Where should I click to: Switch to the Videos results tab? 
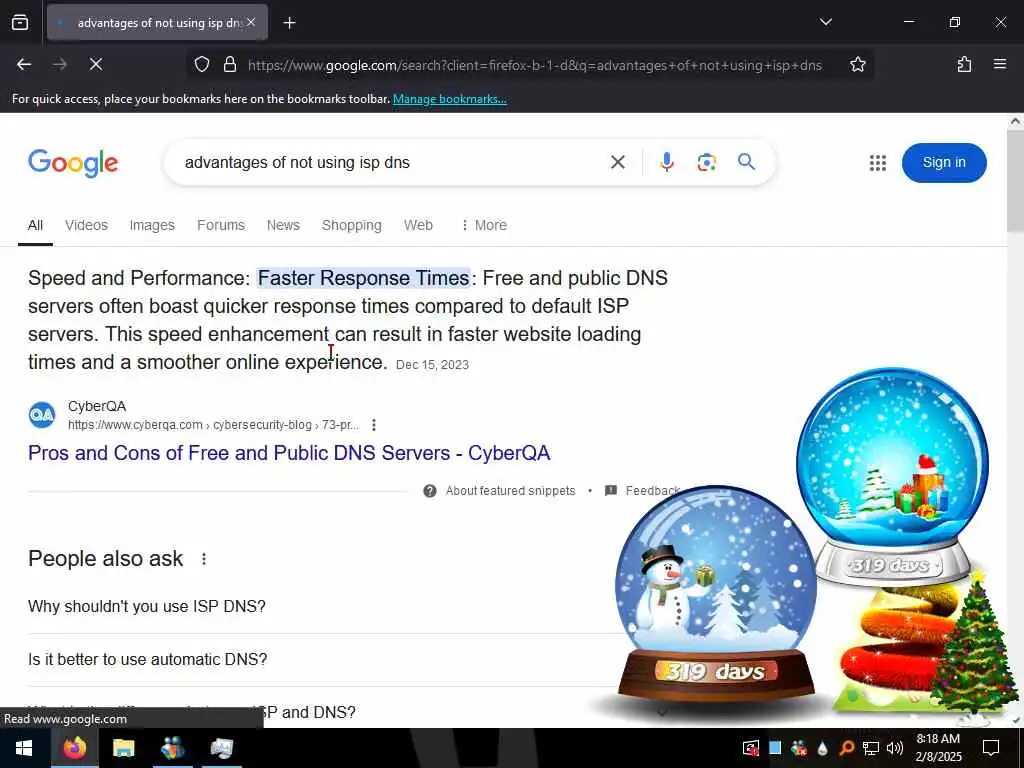86,225
